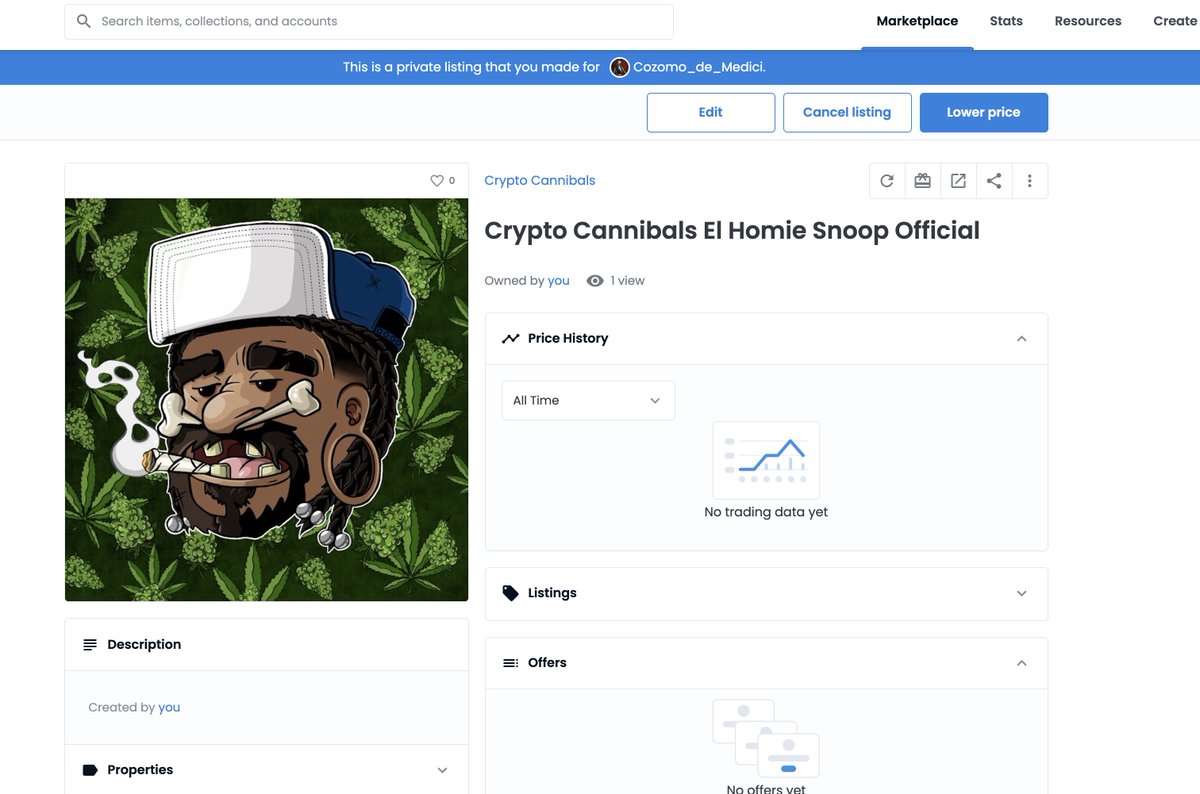The image size is (1200, 794).
Task: Collapse the Offers section
Action: click(1022, 663)
